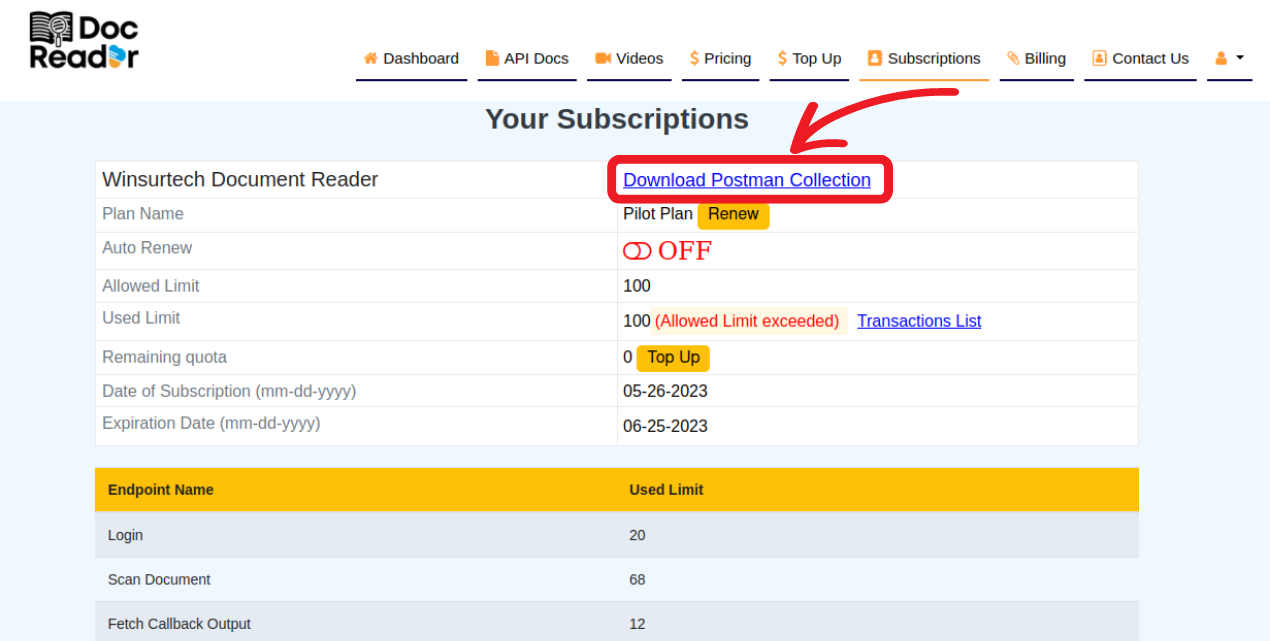Viewport: 1270px width, 641px height.
Task: Click the dollar icon beside Pricing
Action: coord(695,58)
